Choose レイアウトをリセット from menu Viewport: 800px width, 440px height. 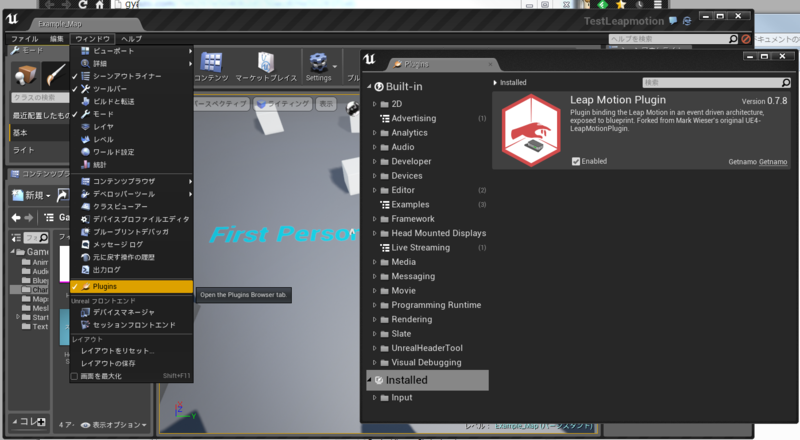(132, 351)
